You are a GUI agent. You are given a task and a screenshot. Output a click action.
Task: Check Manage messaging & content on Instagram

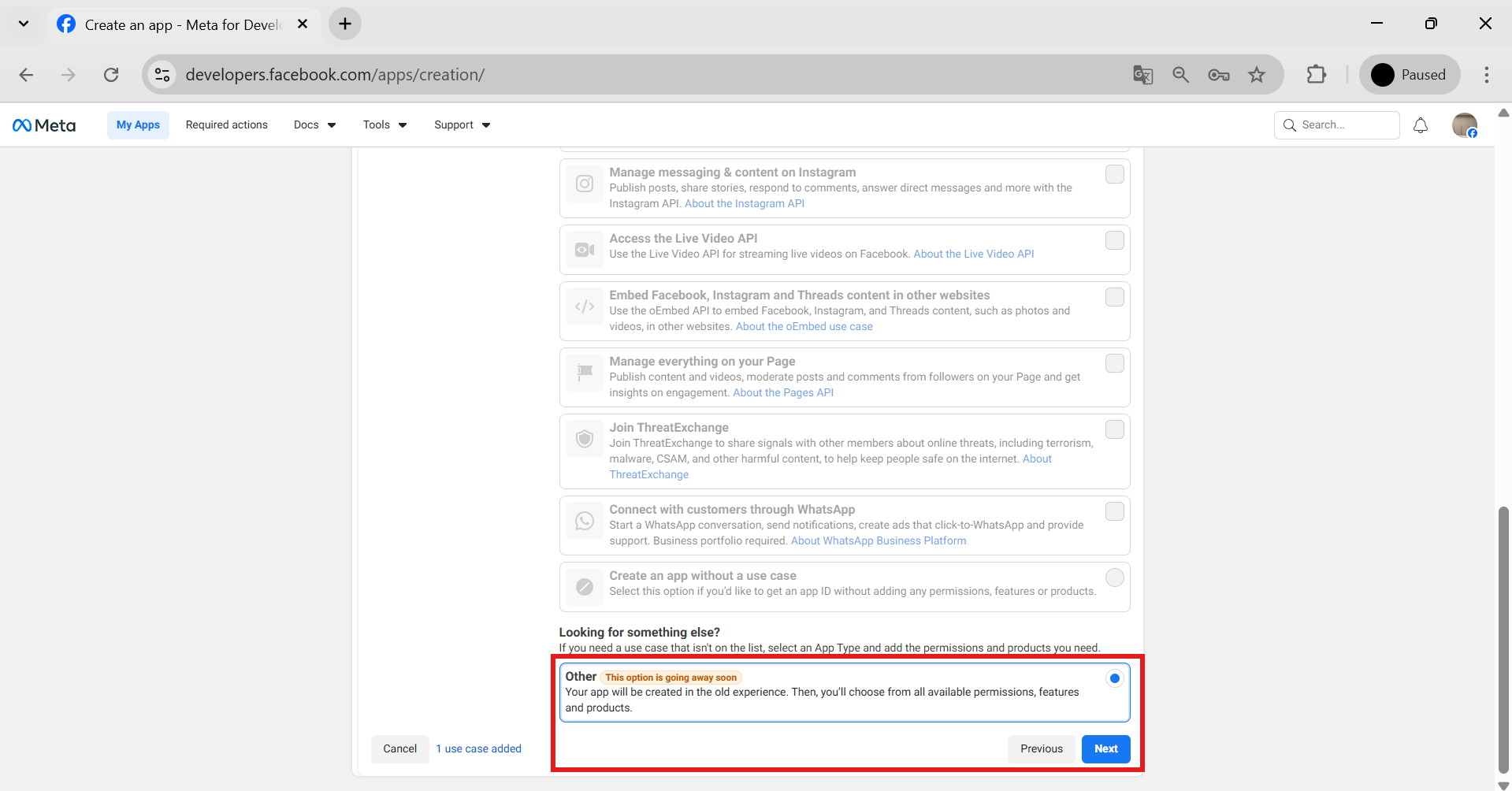(x=1115, y=174)
